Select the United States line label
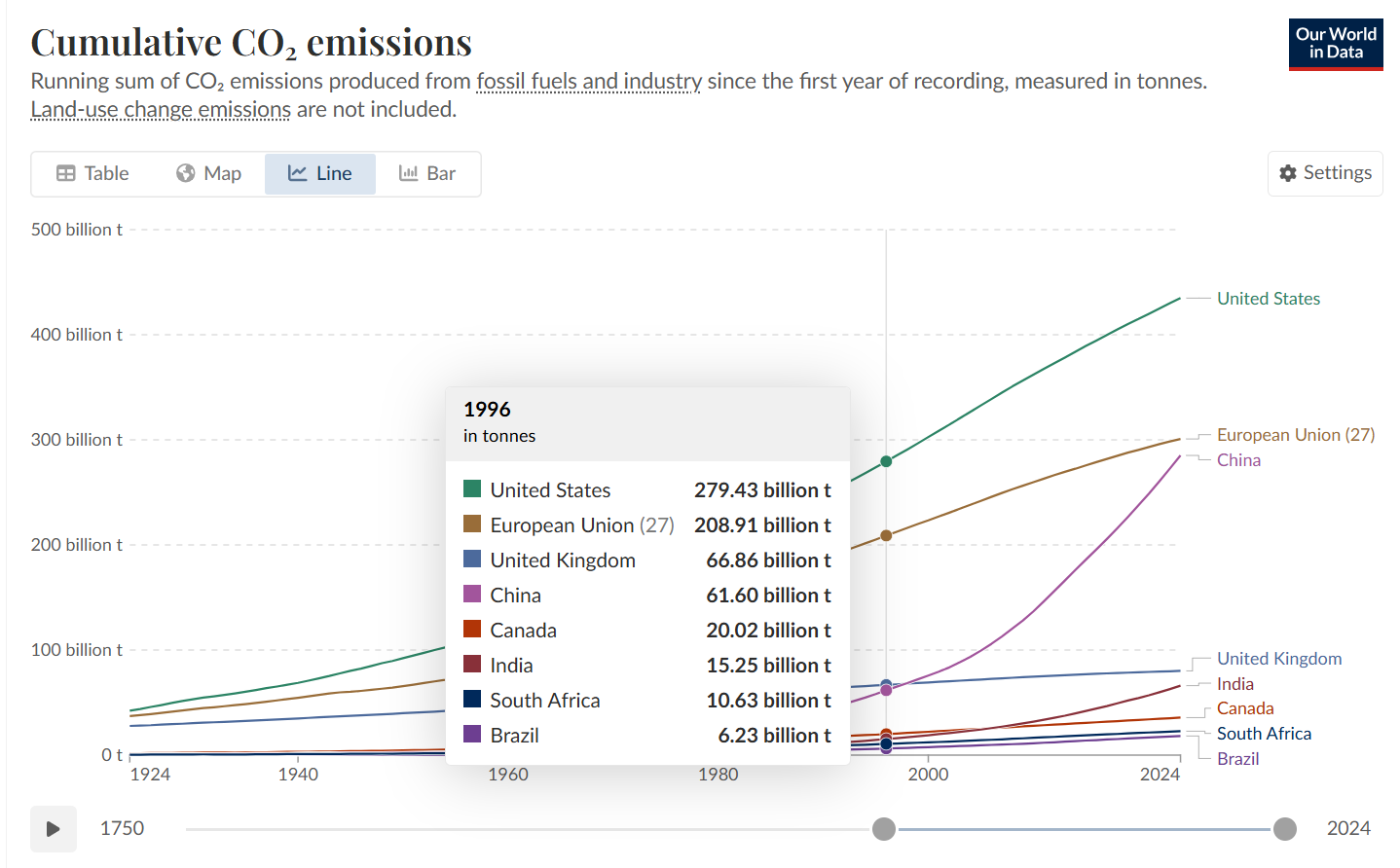 click(x=1268, y=299)
